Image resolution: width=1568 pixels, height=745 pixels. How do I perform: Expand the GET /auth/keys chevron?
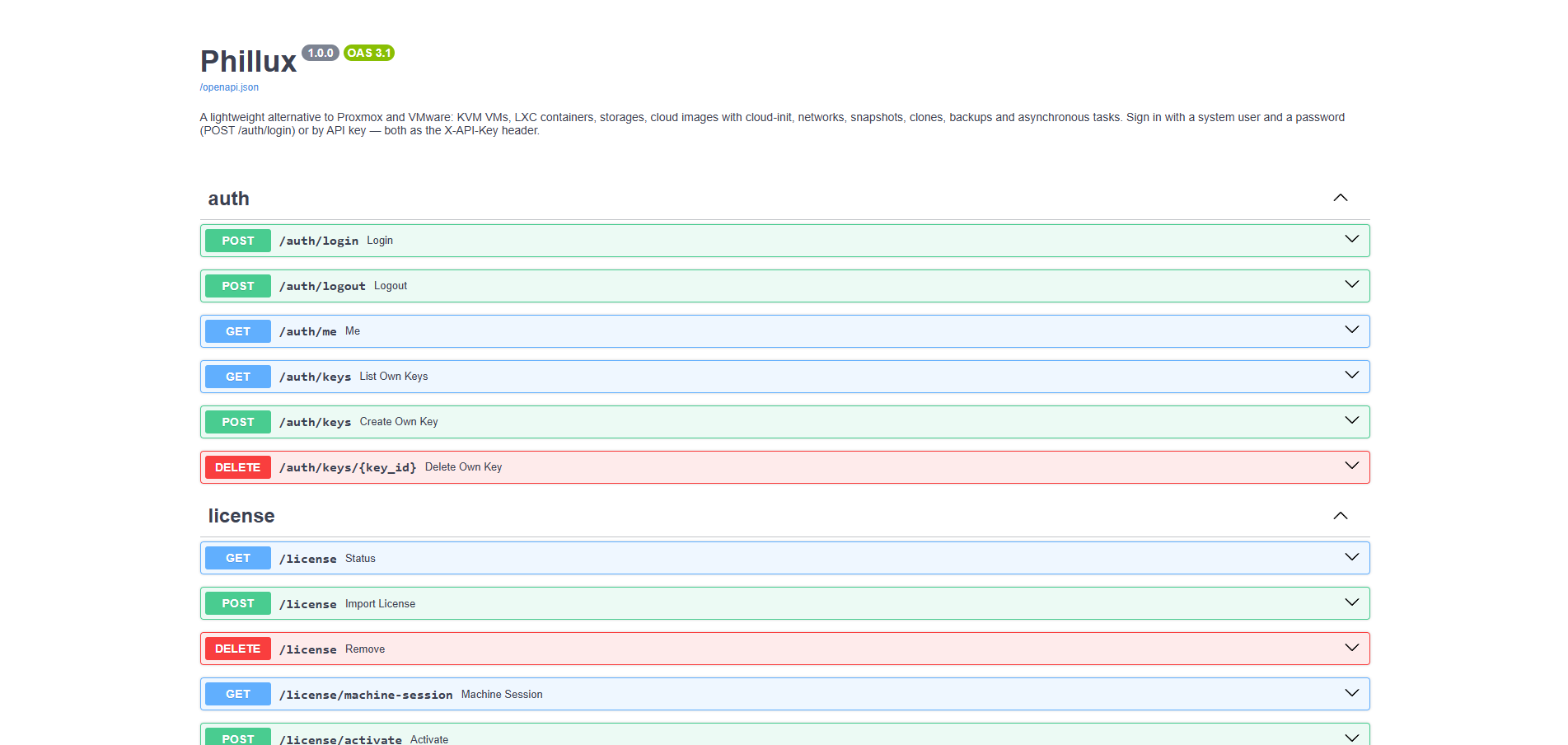pos(1351,375)
